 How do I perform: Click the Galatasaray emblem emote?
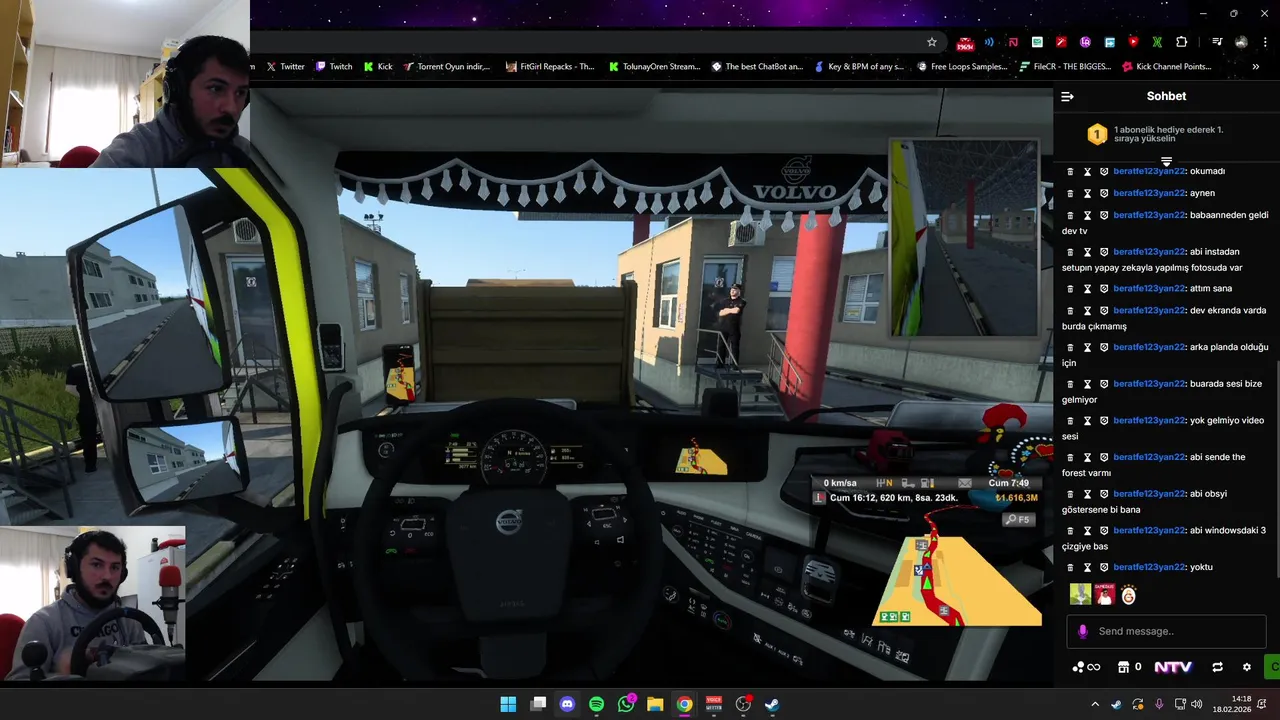(x=1129, y=594)
